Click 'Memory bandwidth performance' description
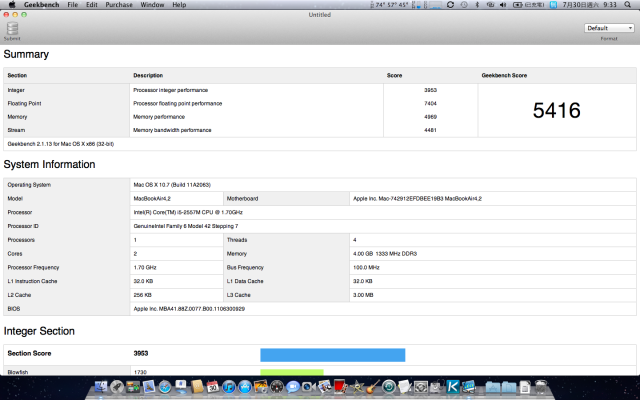Screen dimensions: 640x400 [172, 130]
